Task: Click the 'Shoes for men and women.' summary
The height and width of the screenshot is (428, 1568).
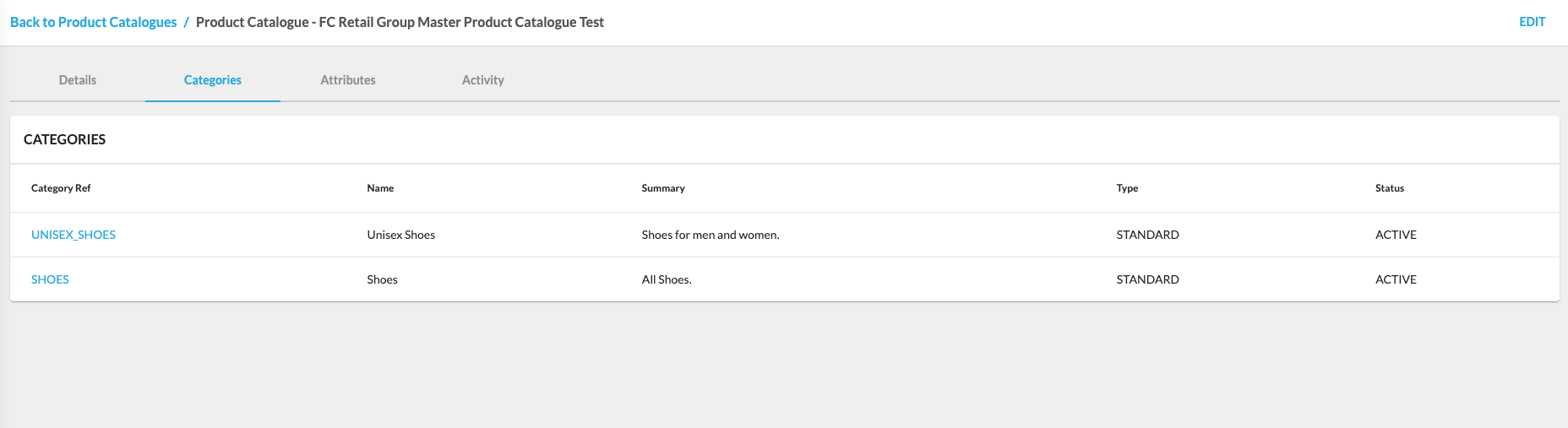Action: [x=710, y=235]
